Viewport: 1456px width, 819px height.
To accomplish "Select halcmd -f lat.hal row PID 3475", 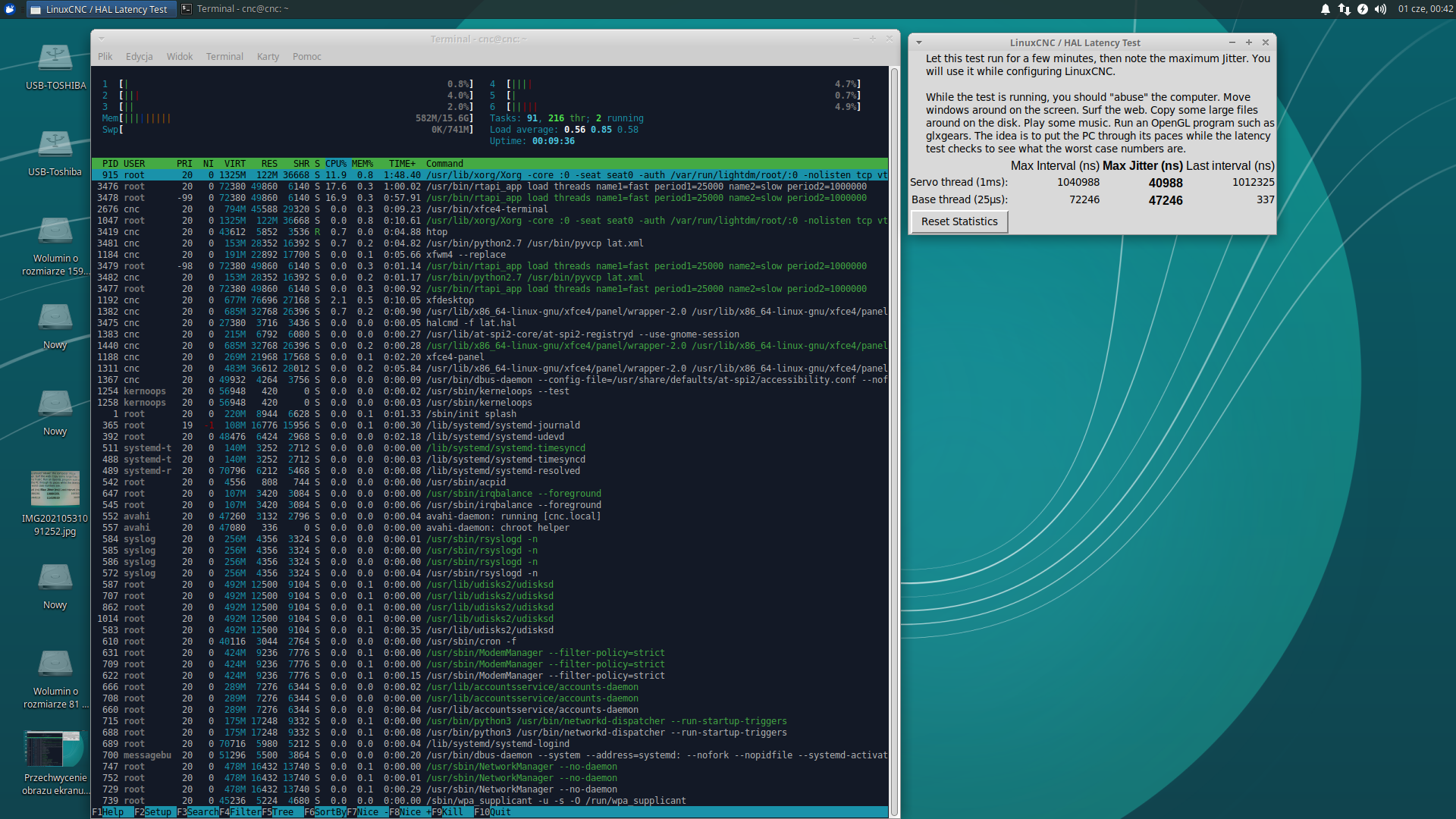I will pyautogui.click(x=490, y=323).
